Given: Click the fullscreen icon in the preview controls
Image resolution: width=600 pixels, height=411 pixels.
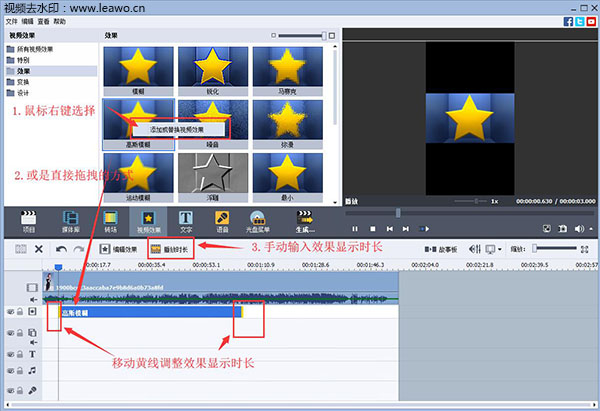Looking at the screenshot, I should 547,228.
